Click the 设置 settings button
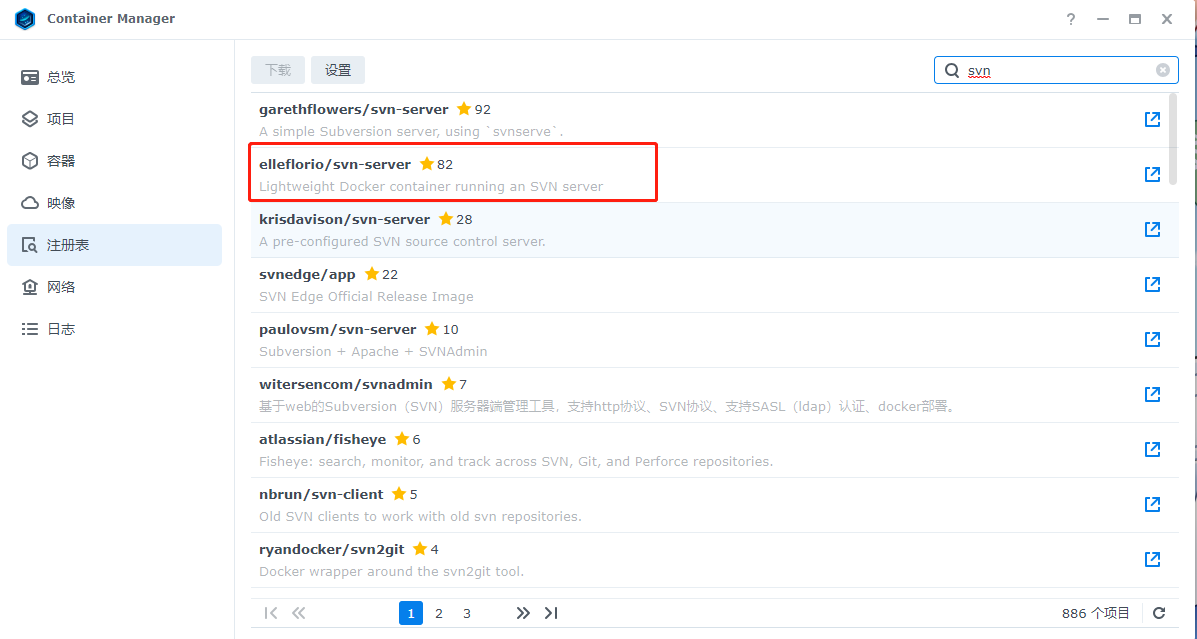 (x=337, y=70)
